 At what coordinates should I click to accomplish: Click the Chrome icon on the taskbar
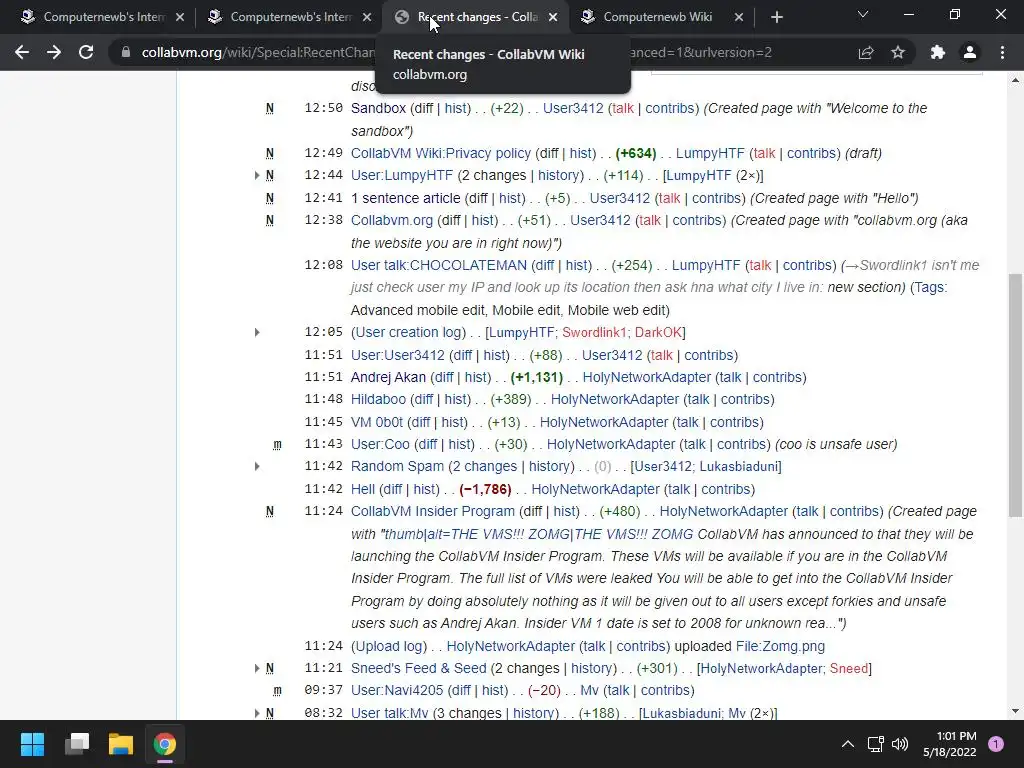click(x=165, y=744)
